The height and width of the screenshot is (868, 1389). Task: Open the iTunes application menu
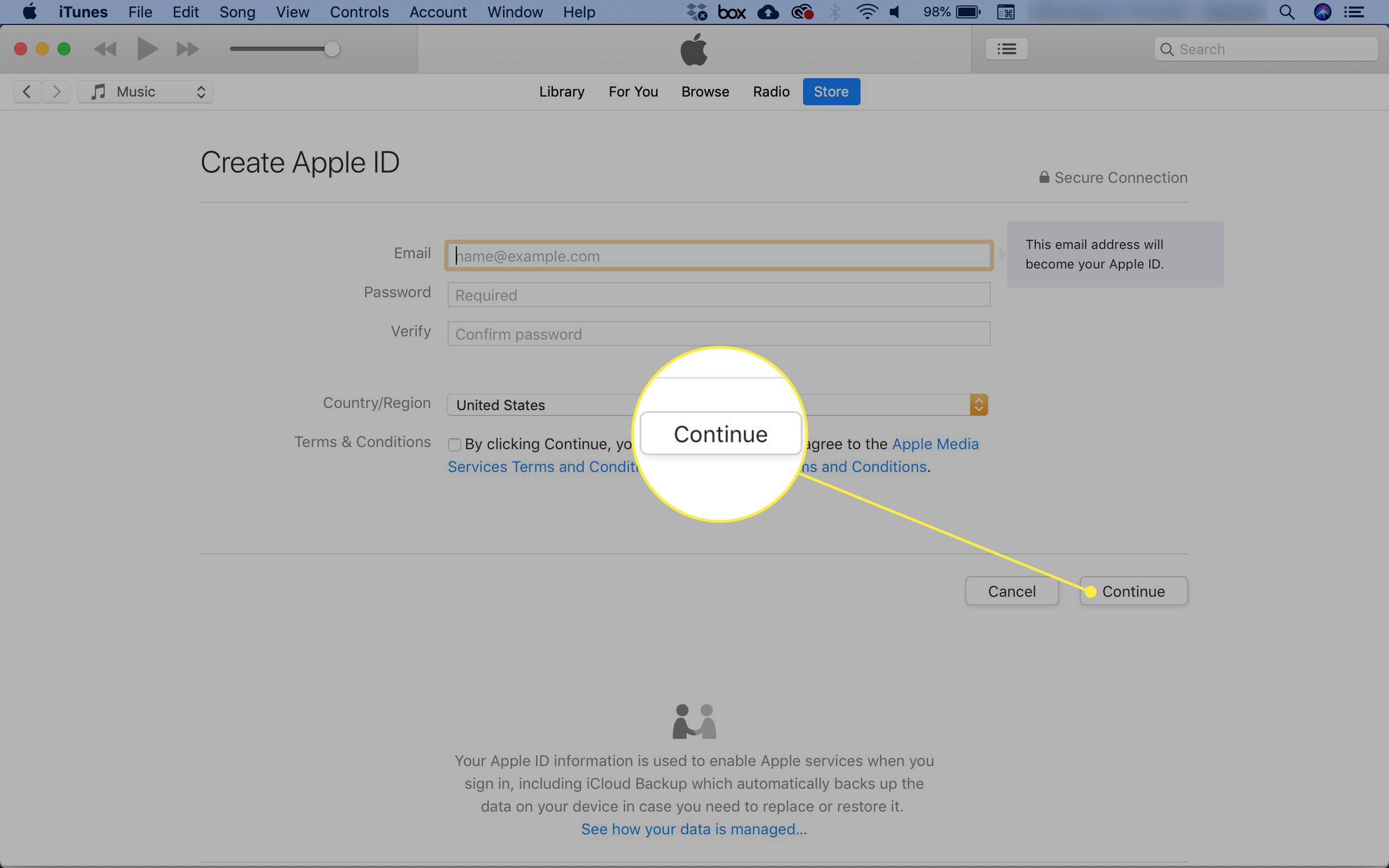(82, 12)
